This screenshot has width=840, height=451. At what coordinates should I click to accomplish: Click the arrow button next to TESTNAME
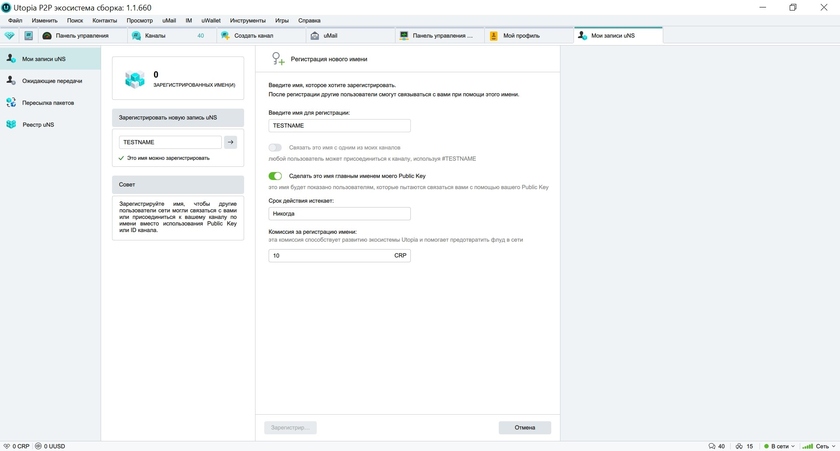pos(230,142)
